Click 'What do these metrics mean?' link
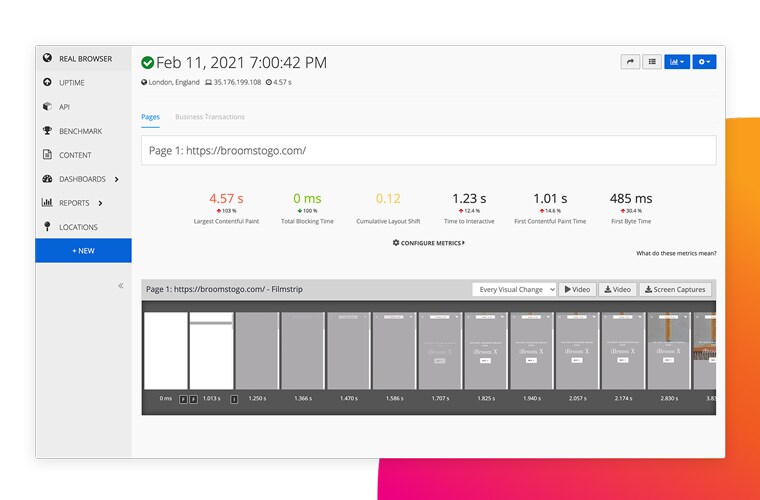The height and width of the screenshot is (500, 760). coord(676,253)
